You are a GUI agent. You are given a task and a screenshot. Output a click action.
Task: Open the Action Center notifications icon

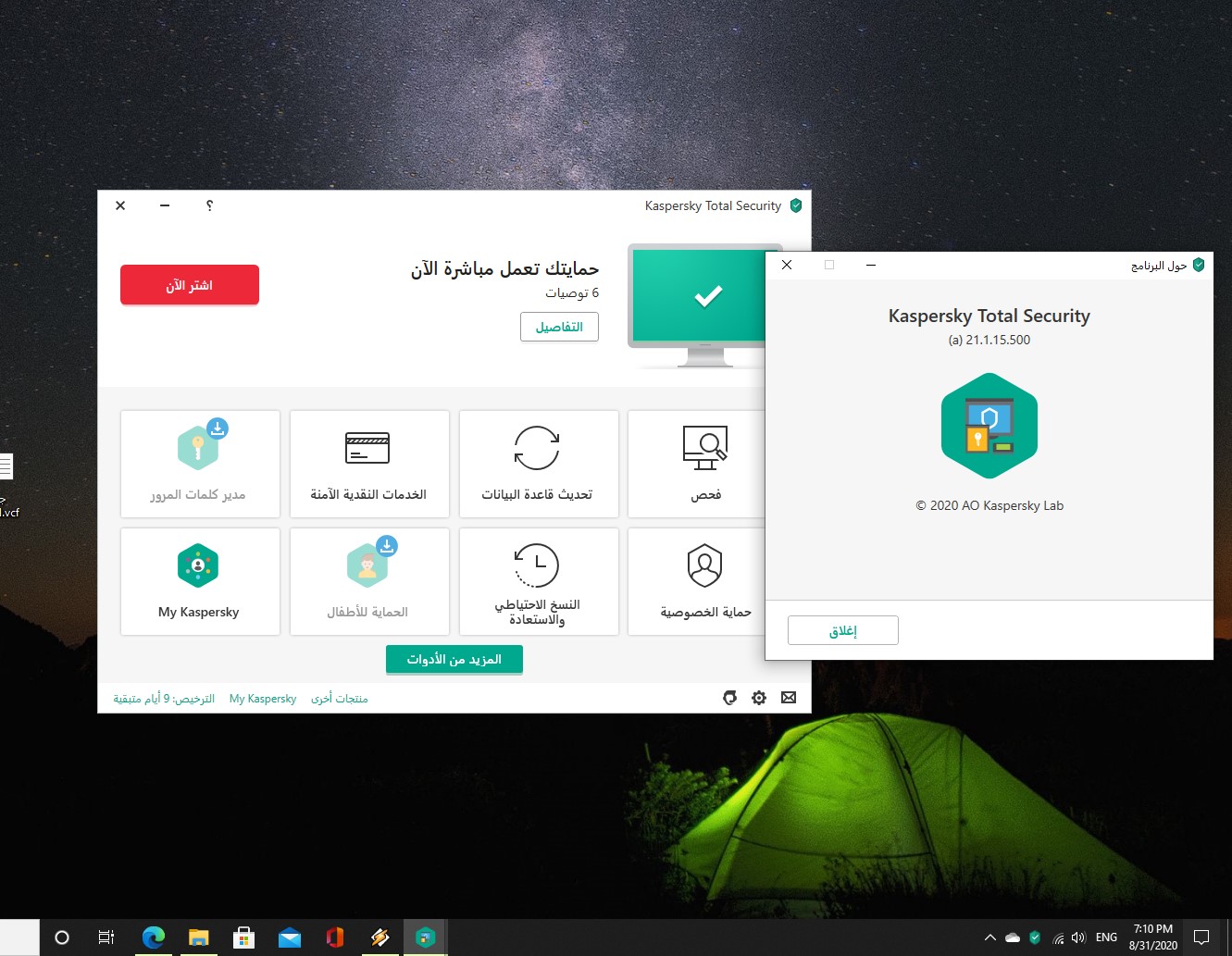tap(1201, 937)
